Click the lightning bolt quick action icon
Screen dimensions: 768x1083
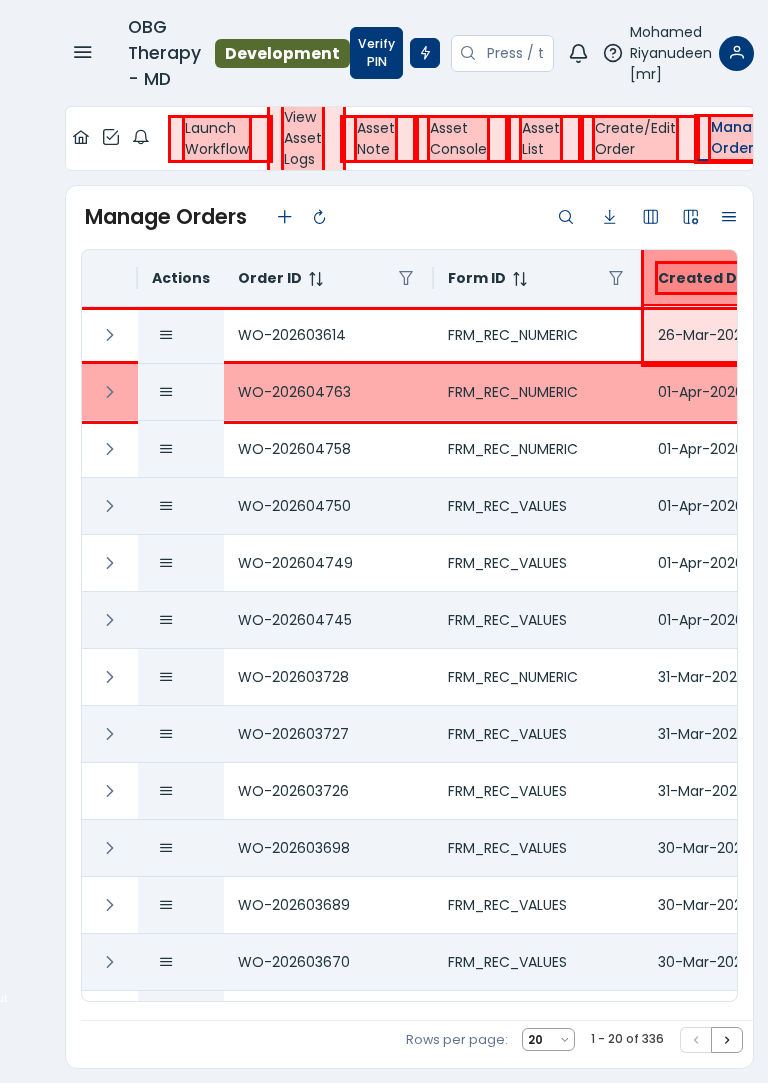pyautogui.click(x=425, y=53)
